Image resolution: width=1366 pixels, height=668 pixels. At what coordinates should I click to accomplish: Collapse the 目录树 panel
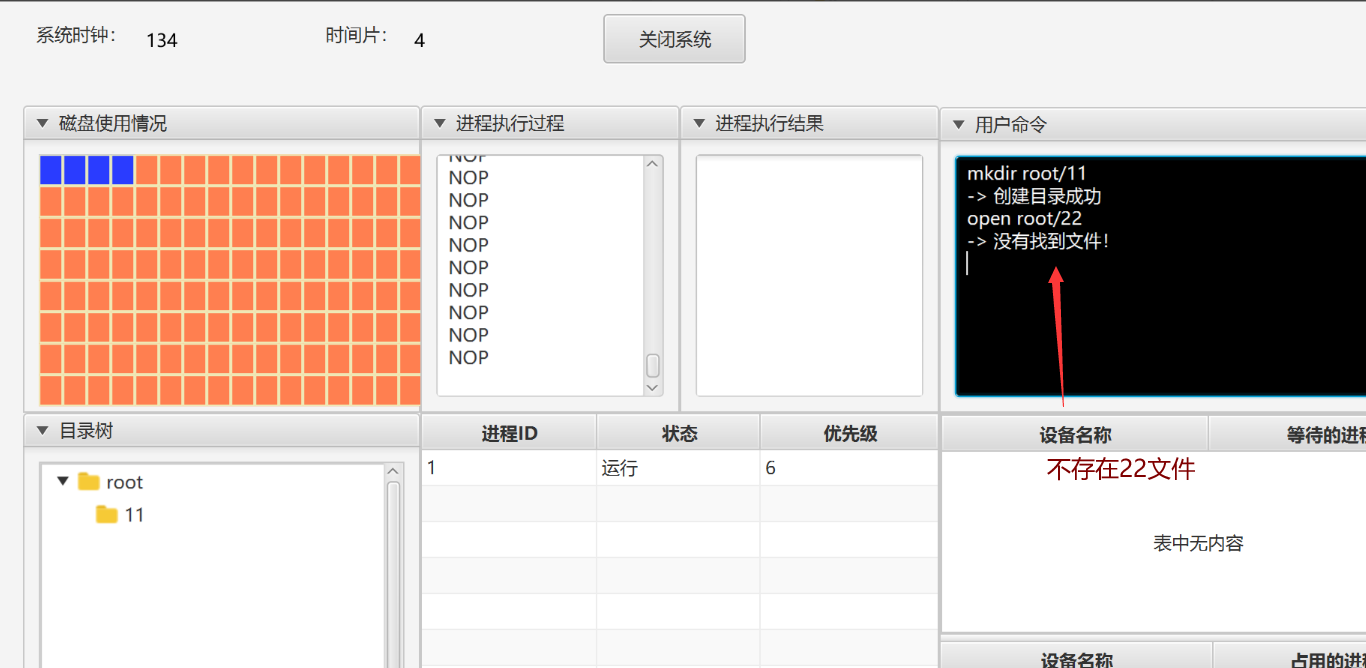coord(42,431)
